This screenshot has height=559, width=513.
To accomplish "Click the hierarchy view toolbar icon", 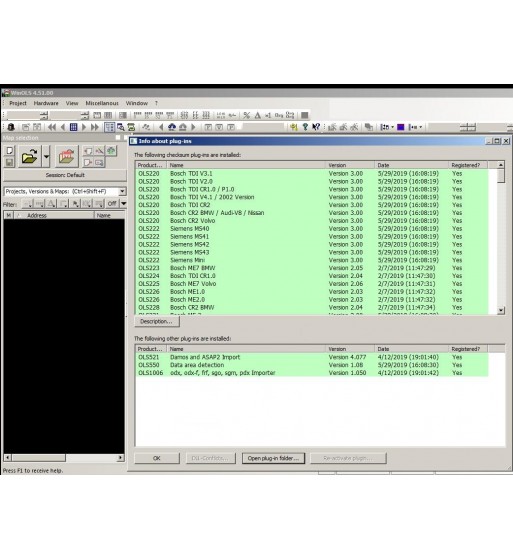I will pos(109,127).
